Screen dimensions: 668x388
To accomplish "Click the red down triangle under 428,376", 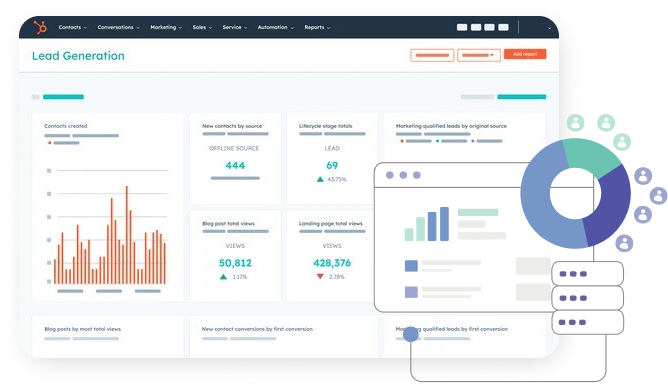I will coord(320,276).
